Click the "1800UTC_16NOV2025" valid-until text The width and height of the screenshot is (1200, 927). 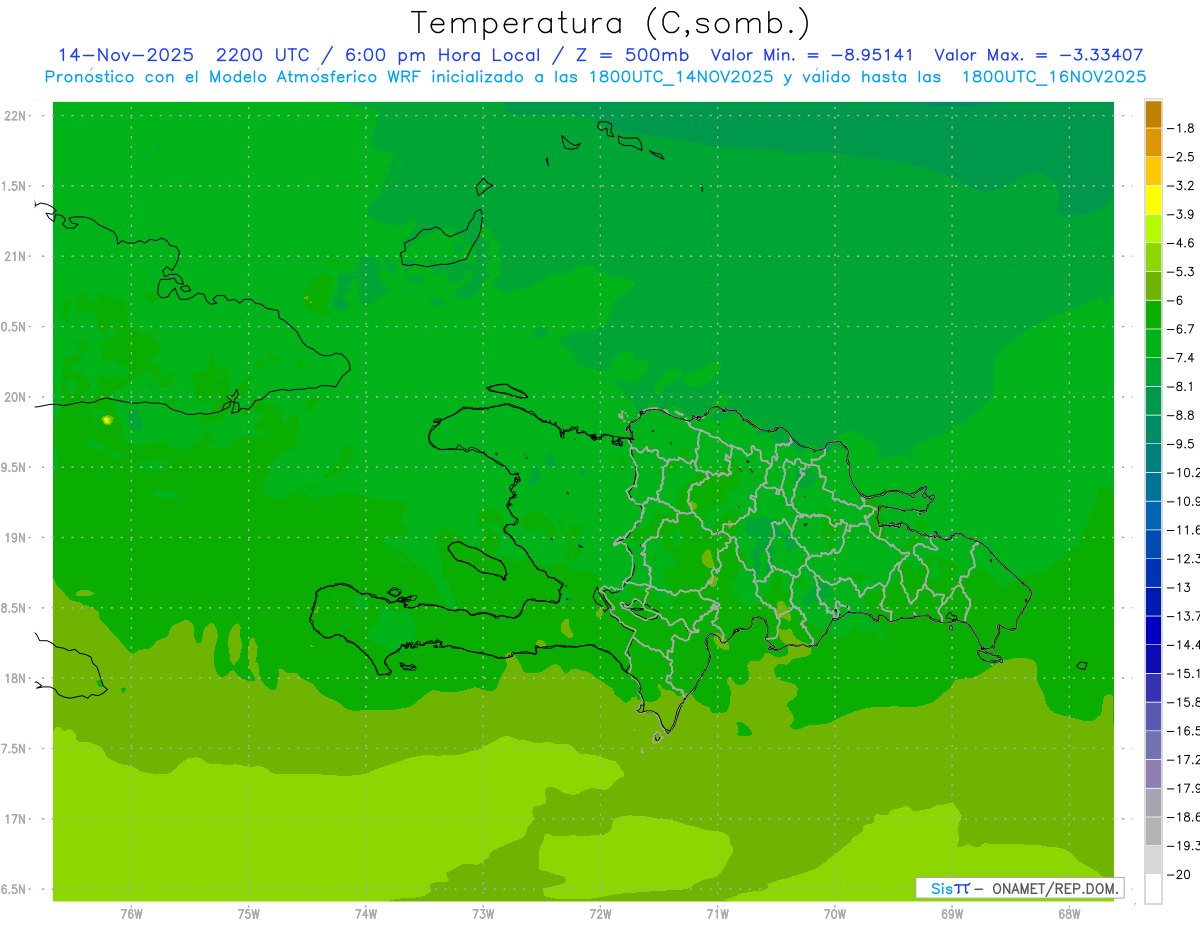coord(1053,77)
